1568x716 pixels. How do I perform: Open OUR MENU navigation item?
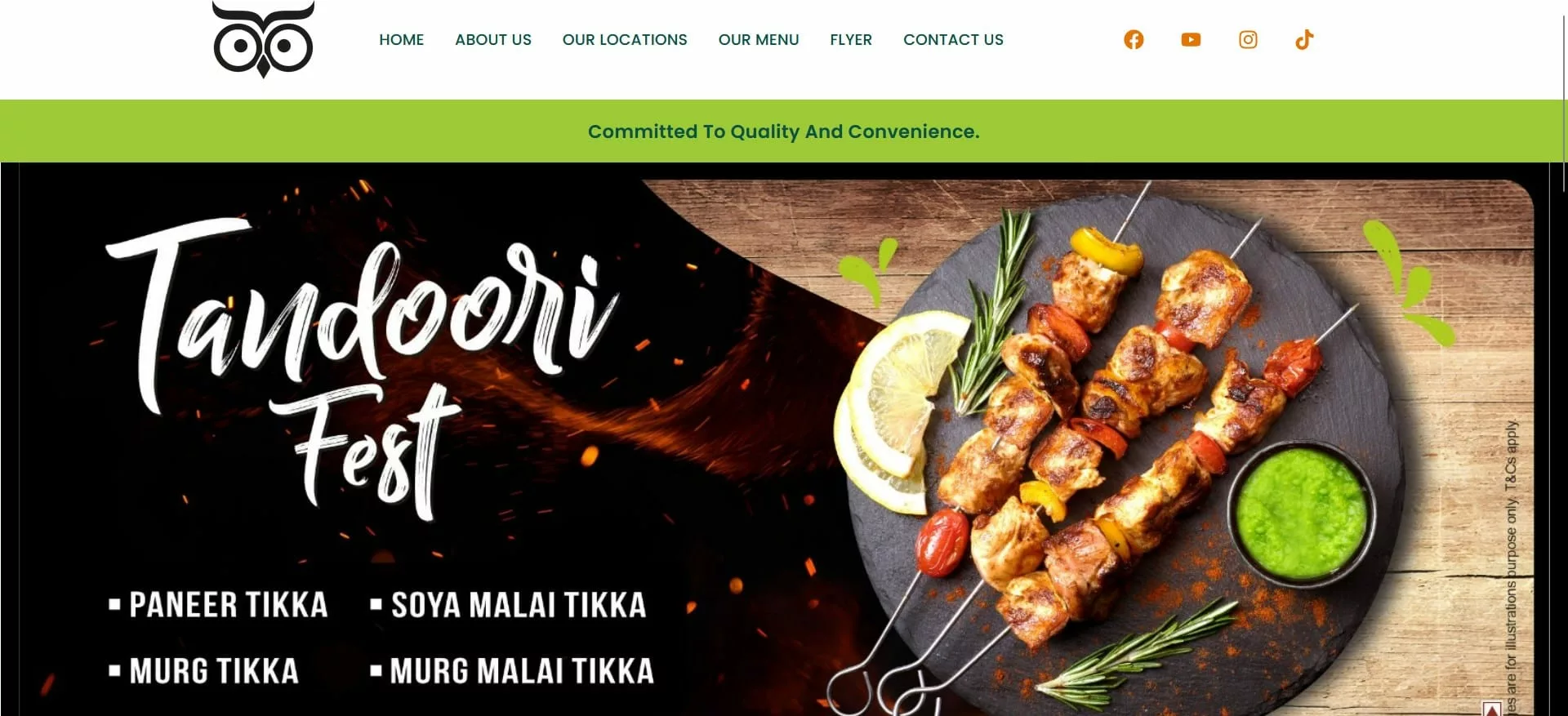(759, 39)
